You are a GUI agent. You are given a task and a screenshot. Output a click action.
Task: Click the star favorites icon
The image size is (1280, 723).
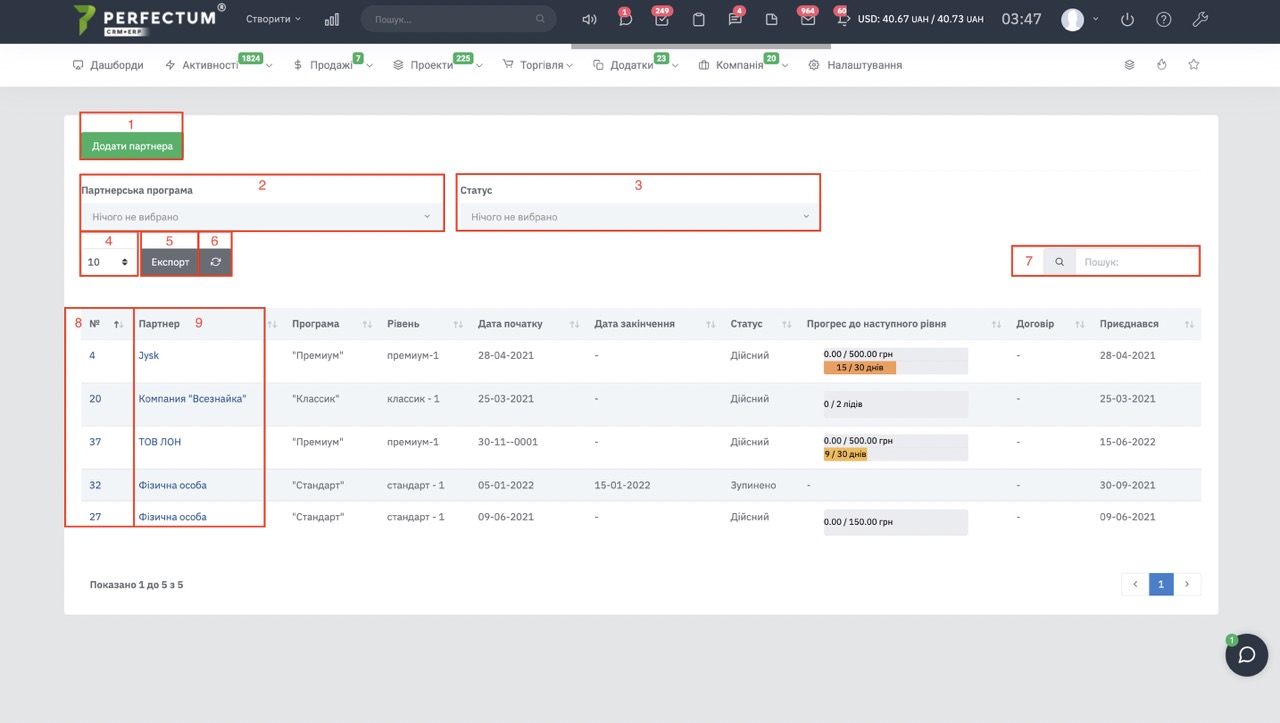point(1193,65)
